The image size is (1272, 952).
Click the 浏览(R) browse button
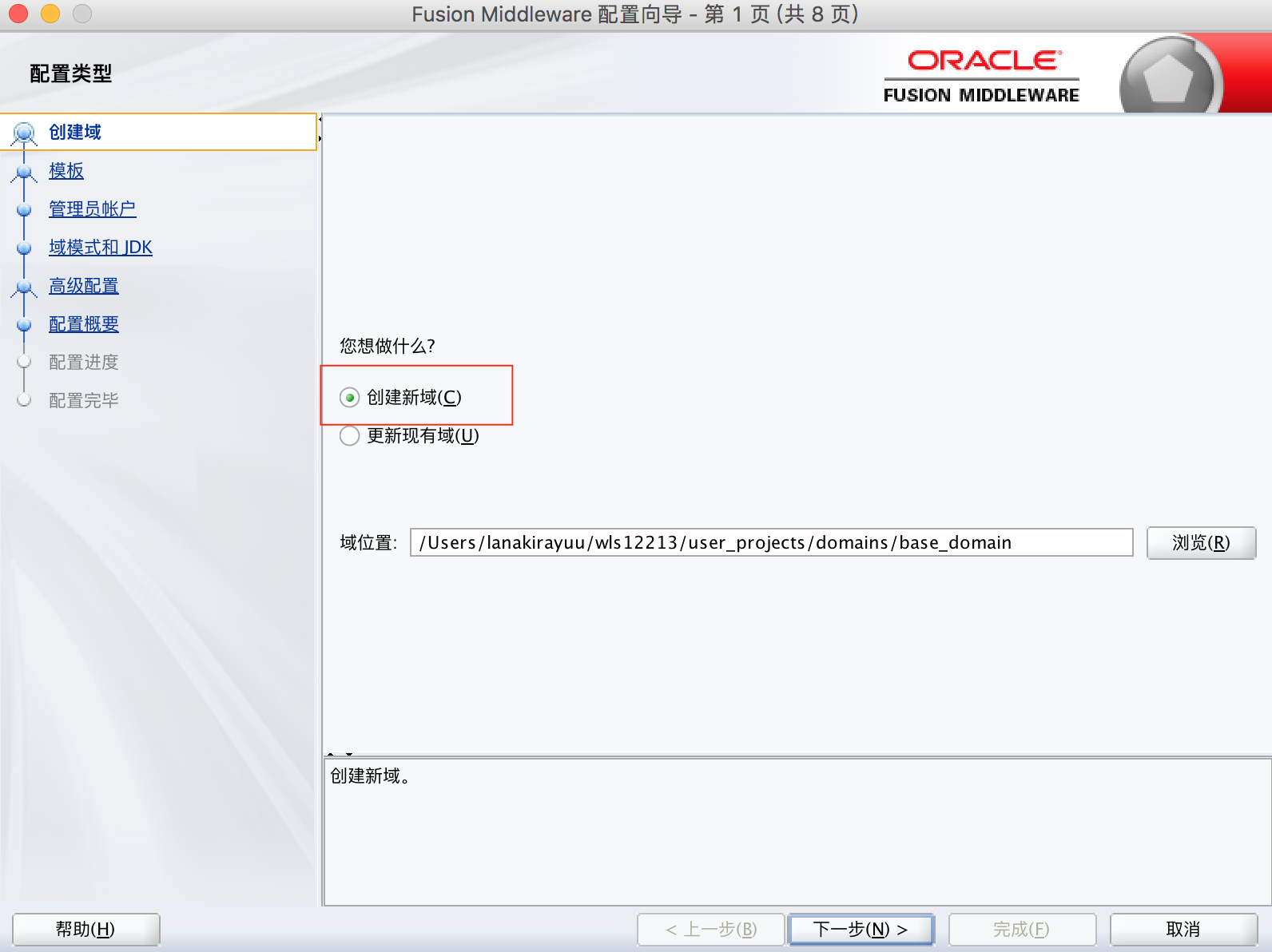1201,543
